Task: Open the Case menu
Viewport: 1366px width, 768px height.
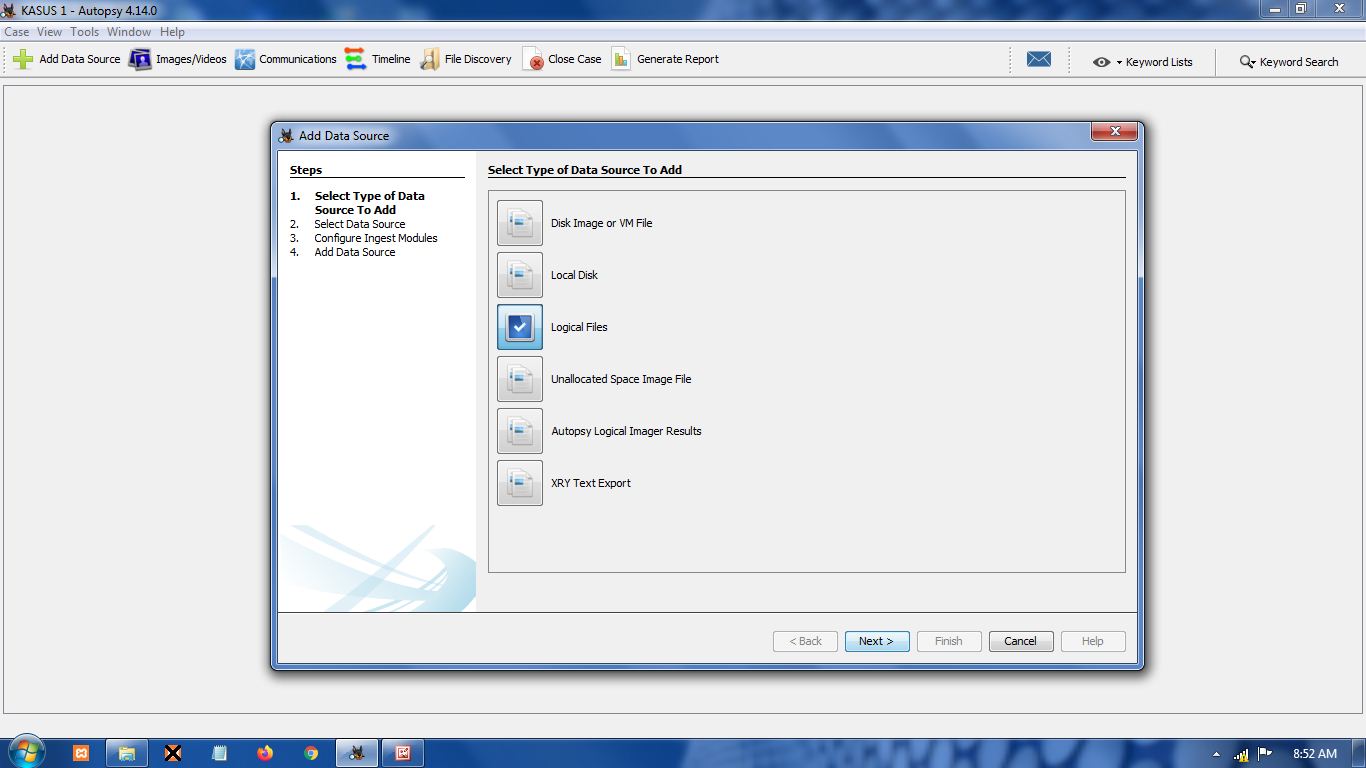Action: (17, 32)
